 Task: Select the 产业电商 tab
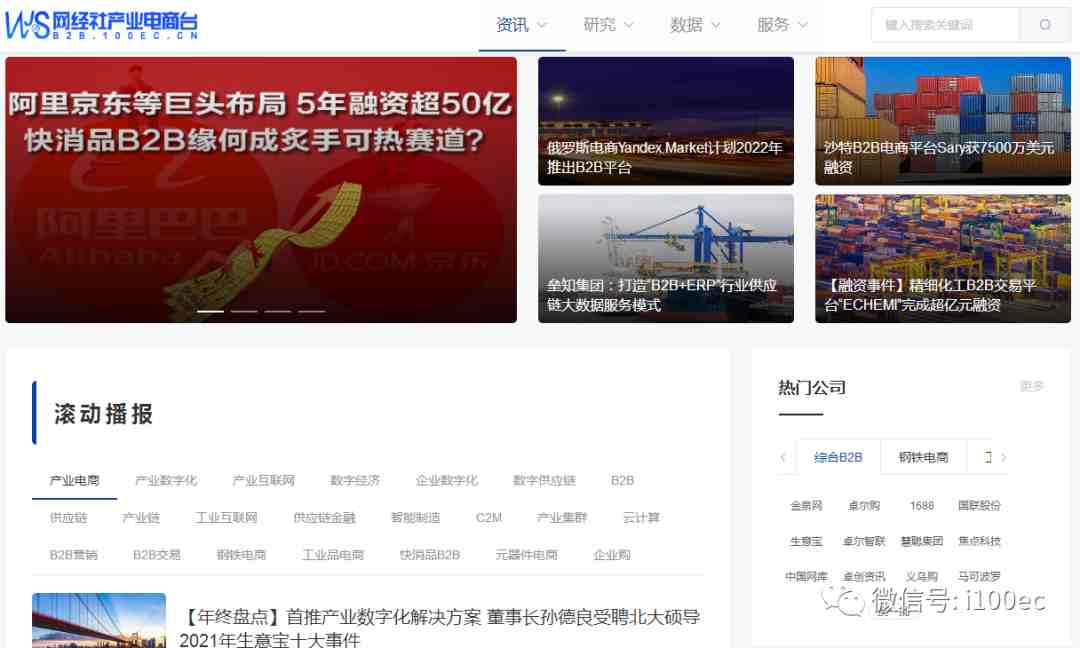click(74, 480)
